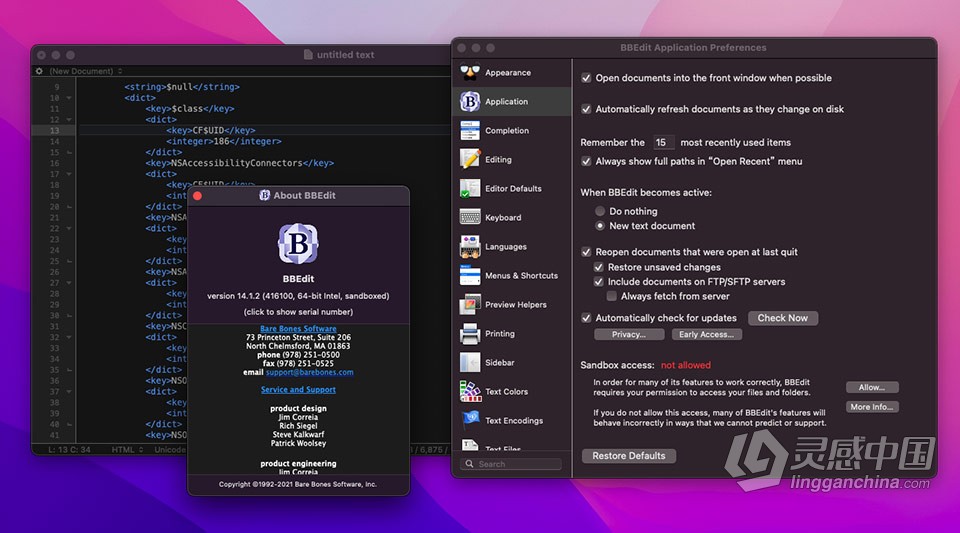Click the Keyboard icon in preferences sidebar
The image size is (960, 533).
[470, 217]
